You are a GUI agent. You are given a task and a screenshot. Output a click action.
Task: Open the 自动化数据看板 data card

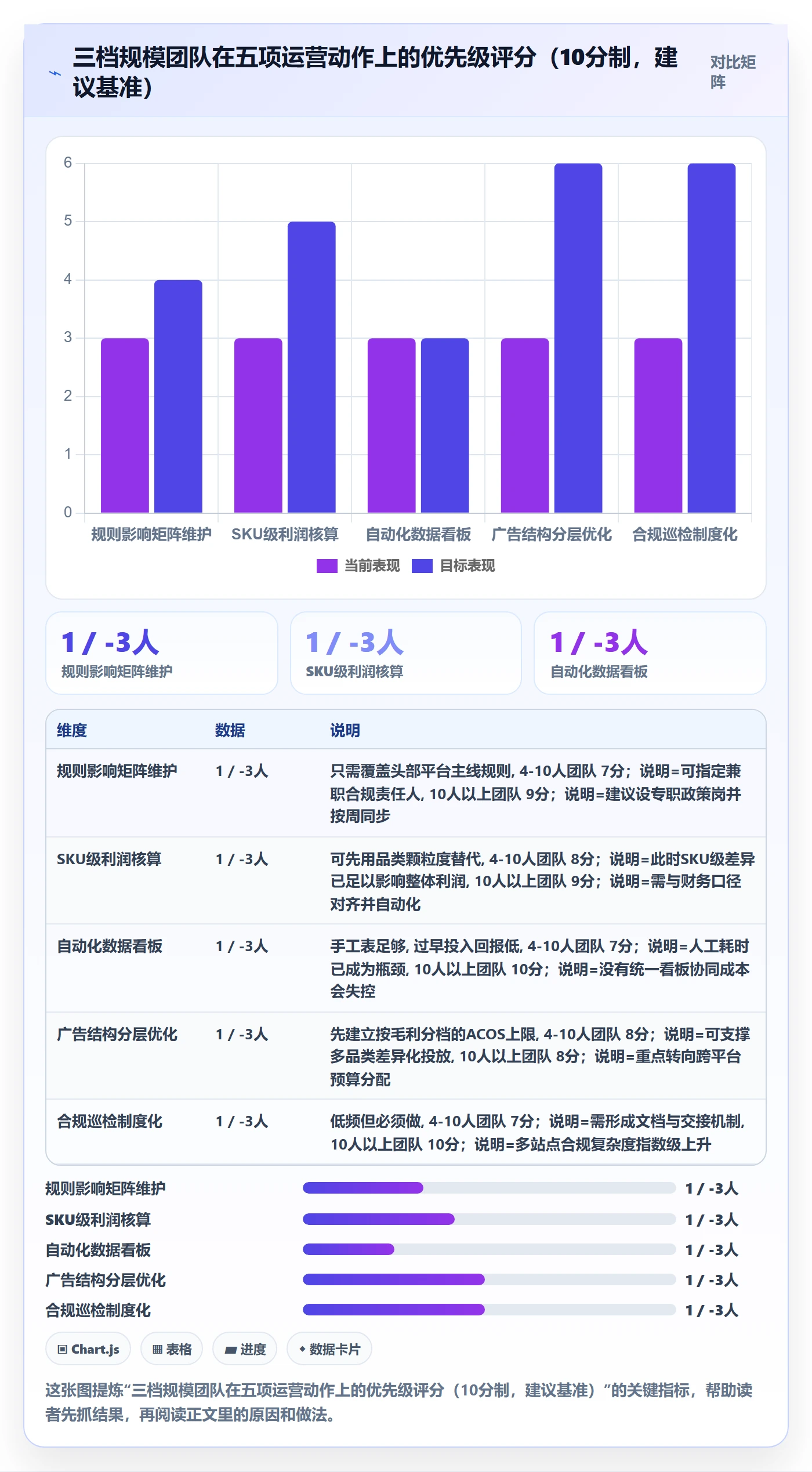(x=650, y=653)
